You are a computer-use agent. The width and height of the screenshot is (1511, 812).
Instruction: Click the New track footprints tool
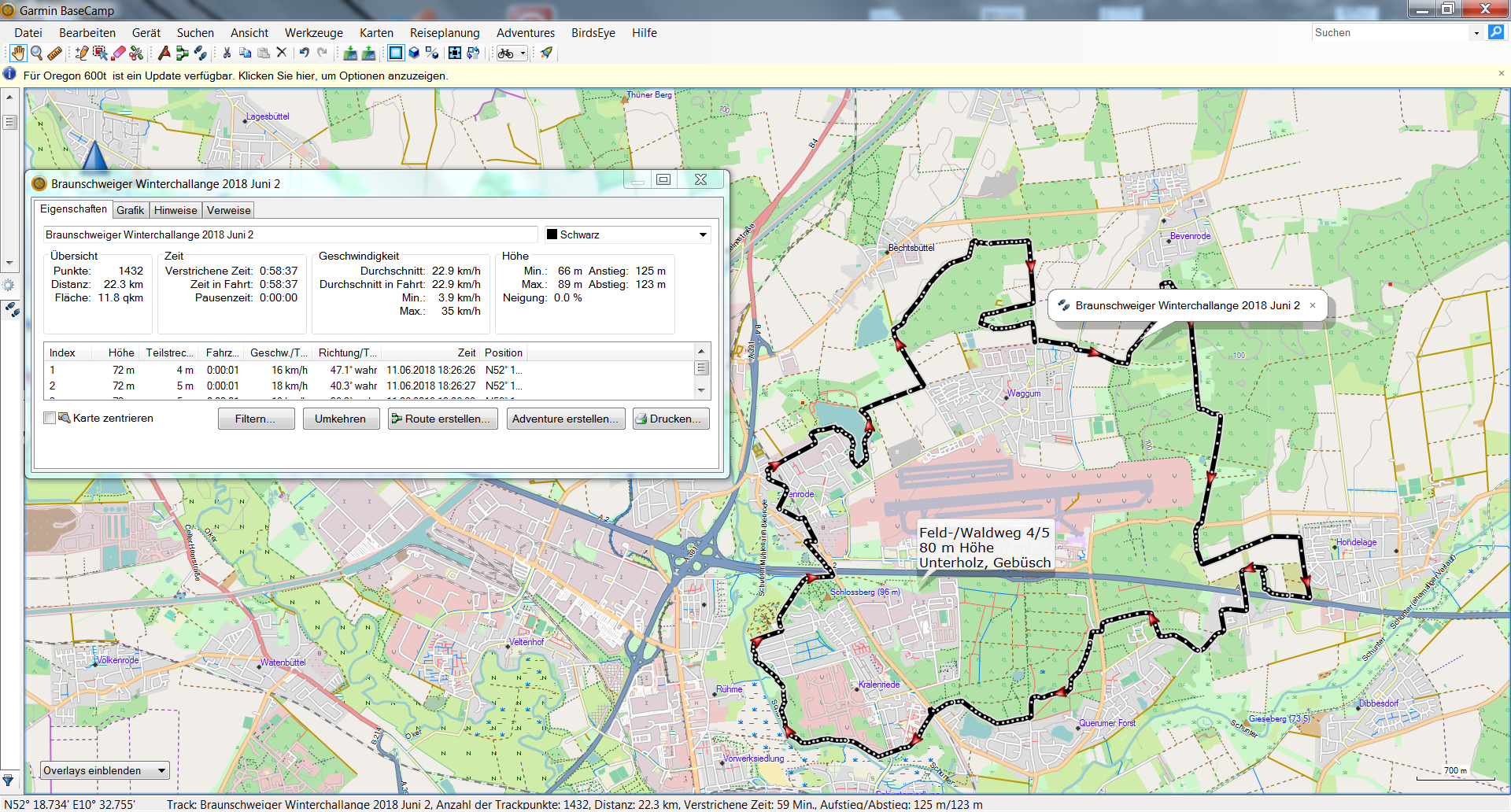click(x=201, y=54)
